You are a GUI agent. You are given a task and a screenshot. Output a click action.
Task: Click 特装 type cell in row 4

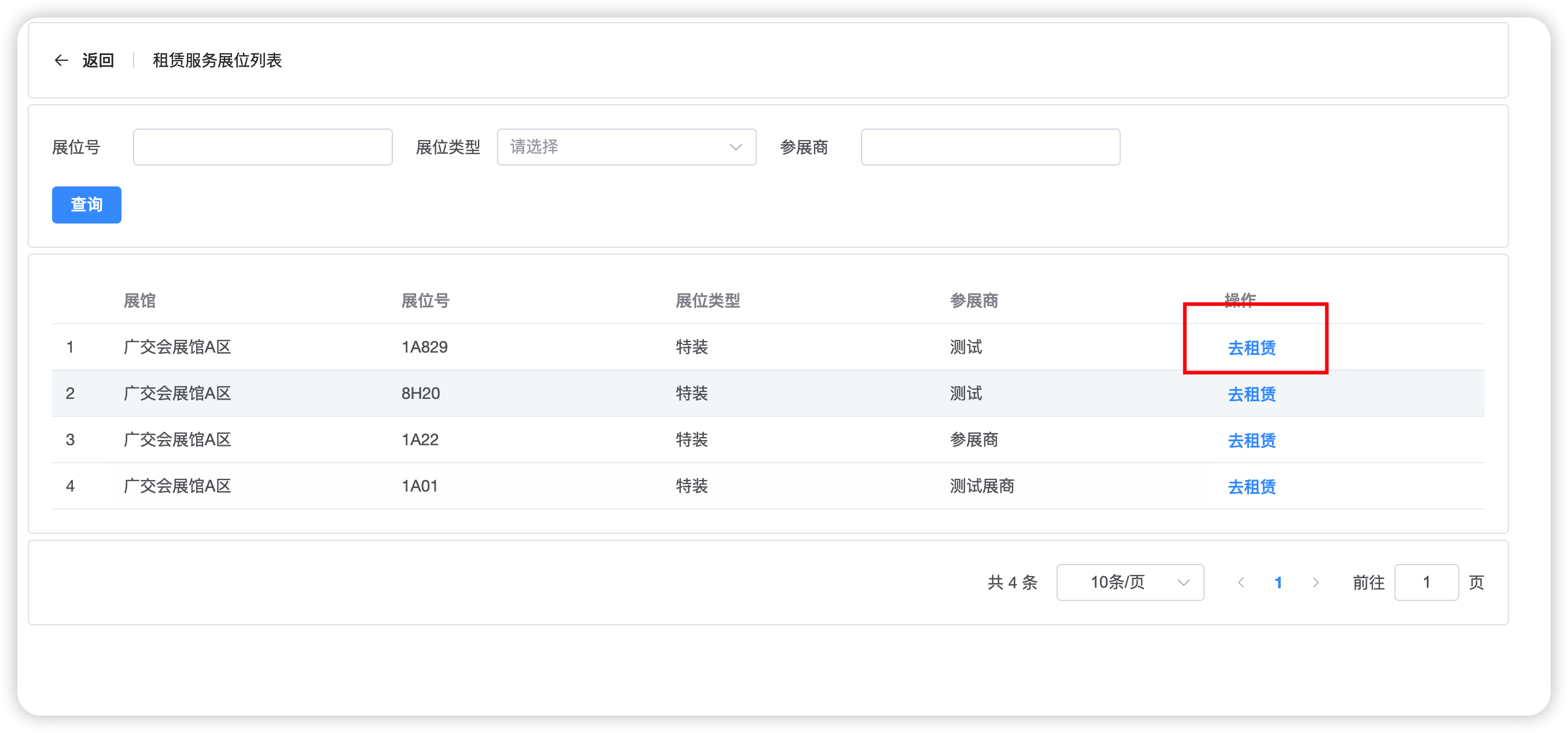pyautogui.click(x=691, y=486)
